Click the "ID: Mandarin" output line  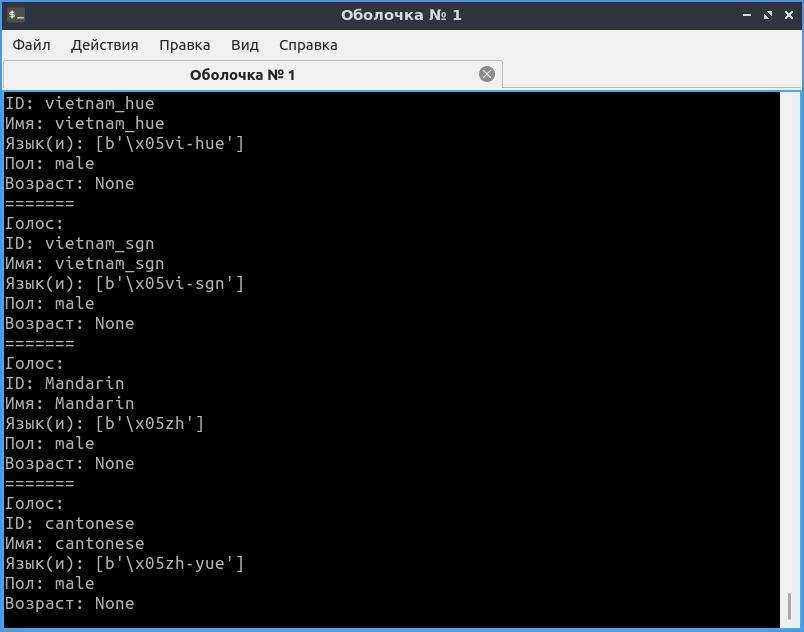click(65, 383)
